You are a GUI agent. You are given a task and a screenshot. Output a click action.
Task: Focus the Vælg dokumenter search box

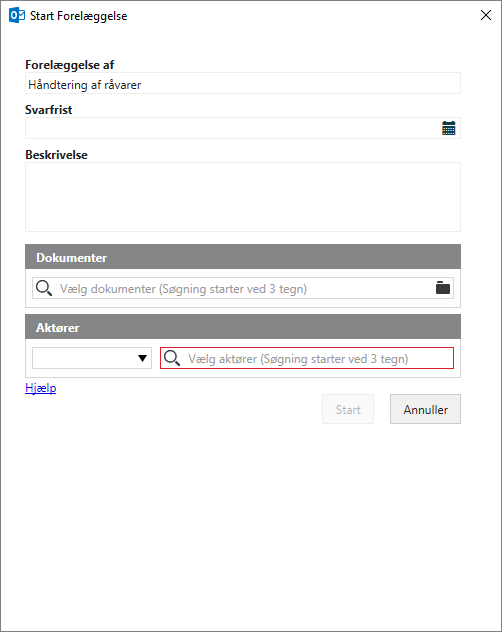point(243,288)
